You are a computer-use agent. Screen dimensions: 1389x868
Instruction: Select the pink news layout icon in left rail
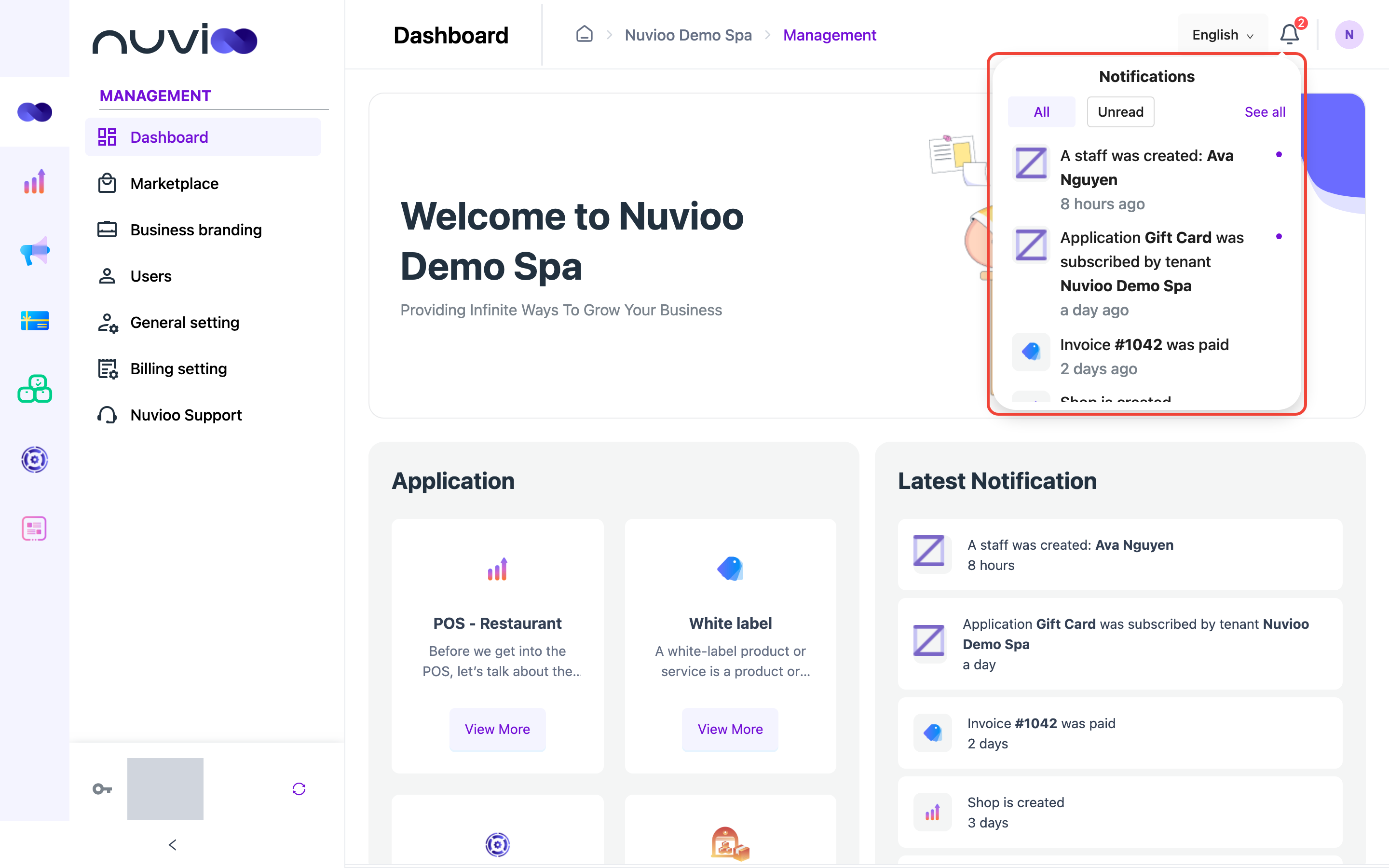point(34,528)
